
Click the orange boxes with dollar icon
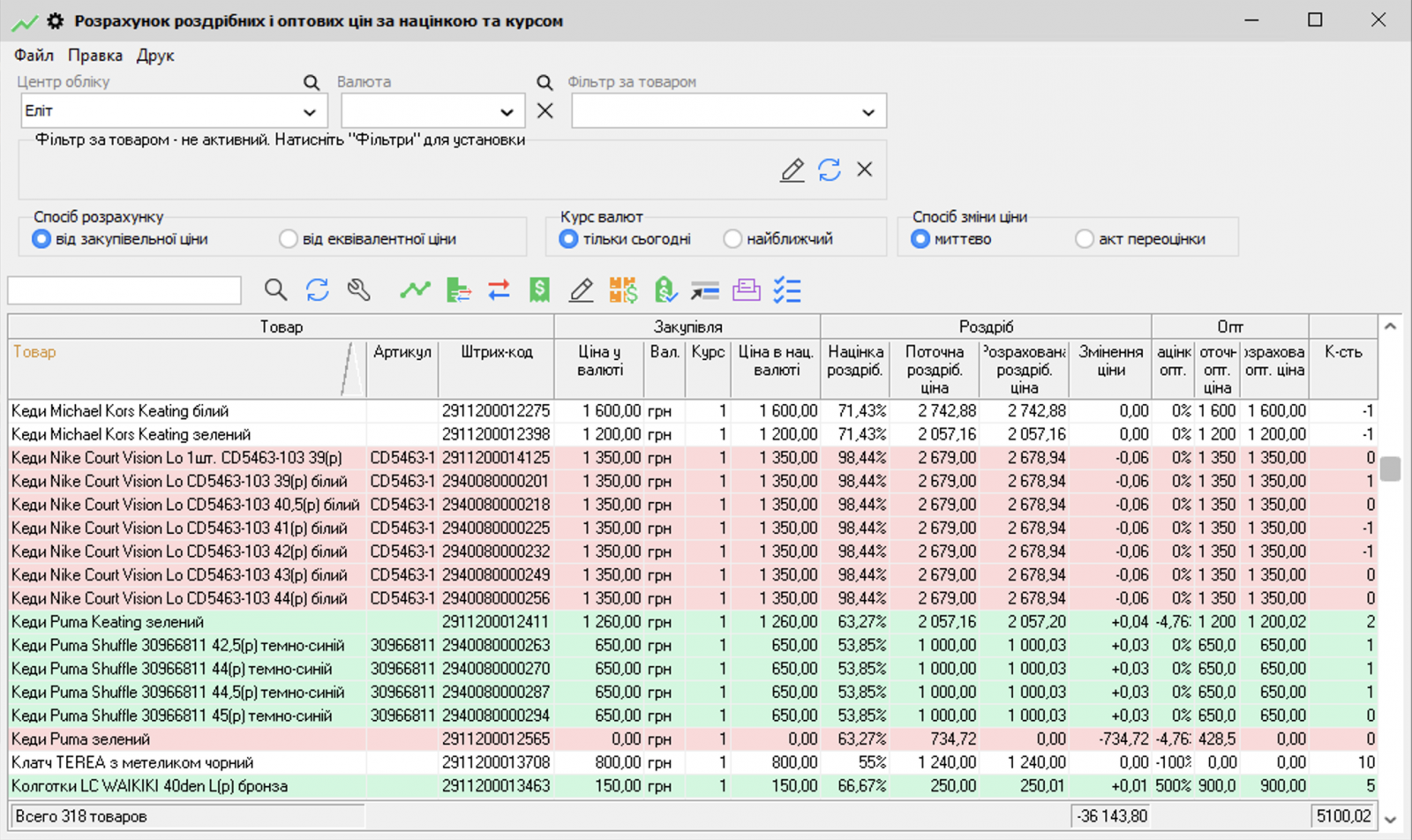pyautogui.click(x=623, y=290)
